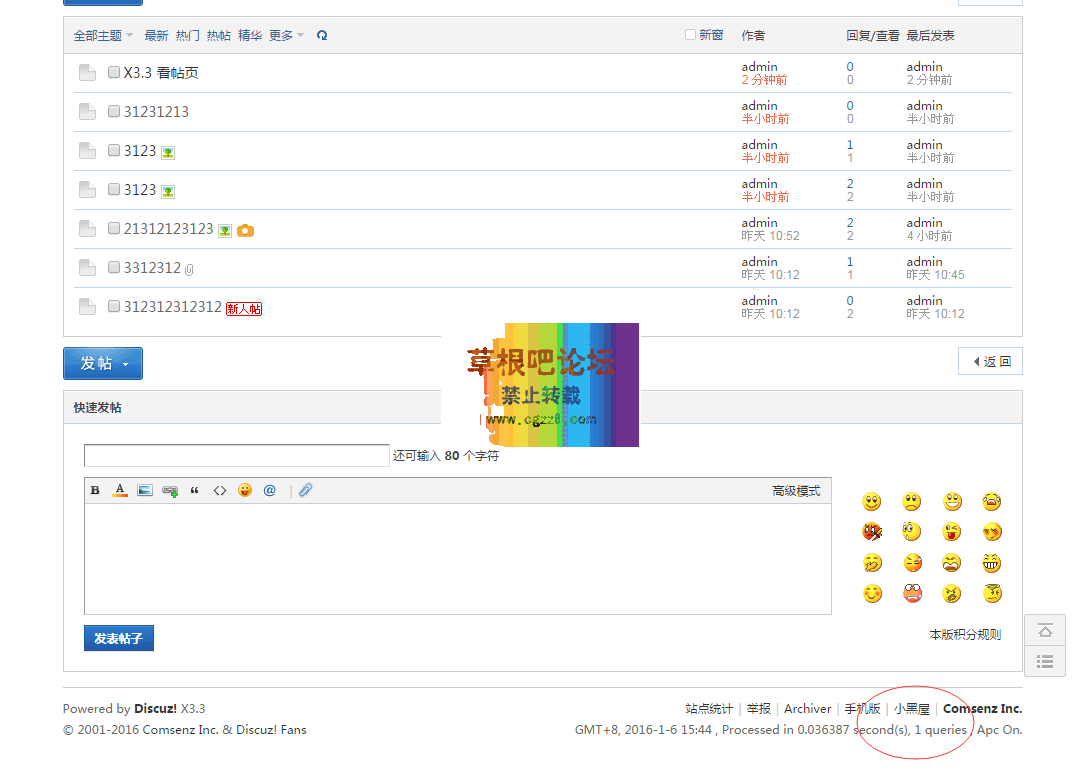1083x770 pixels.
Task: Insert a code block using the toolbar
Action: pos(220,490)
